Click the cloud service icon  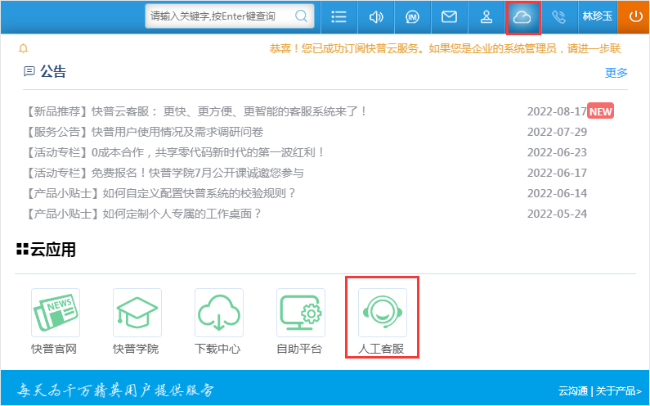pos(523,17)
